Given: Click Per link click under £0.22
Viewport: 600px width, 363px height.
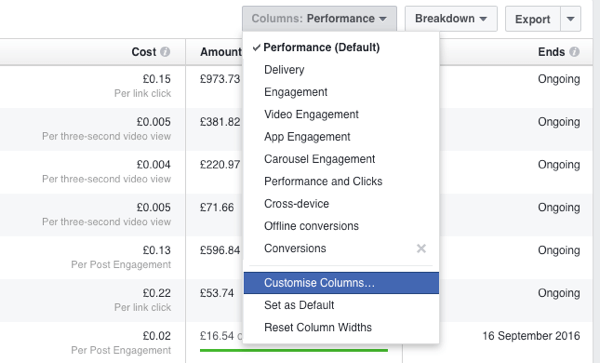Looking at the screenshot, I should (x=142, y=308).
